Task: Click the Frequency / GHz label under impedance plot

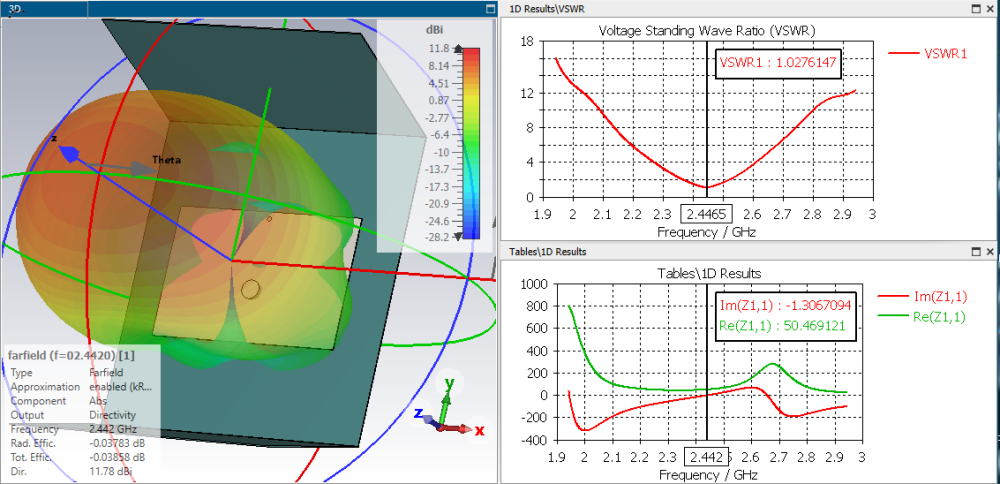Action: pyautogui.click(x=709, y=475)
